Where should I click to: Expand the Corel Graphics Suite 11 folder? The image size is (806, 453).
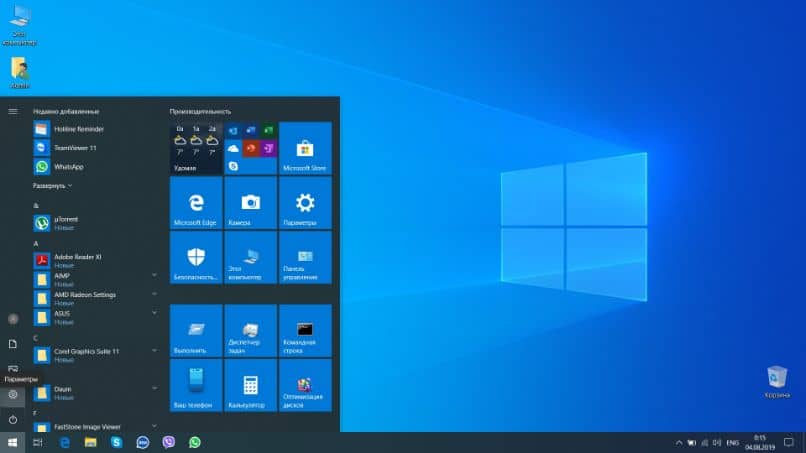coord(154,351)
